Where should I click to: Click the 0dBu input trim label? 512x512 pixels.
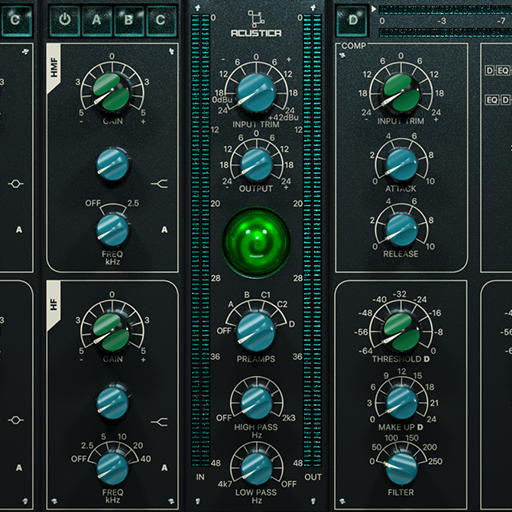click(x=222, y=100)
